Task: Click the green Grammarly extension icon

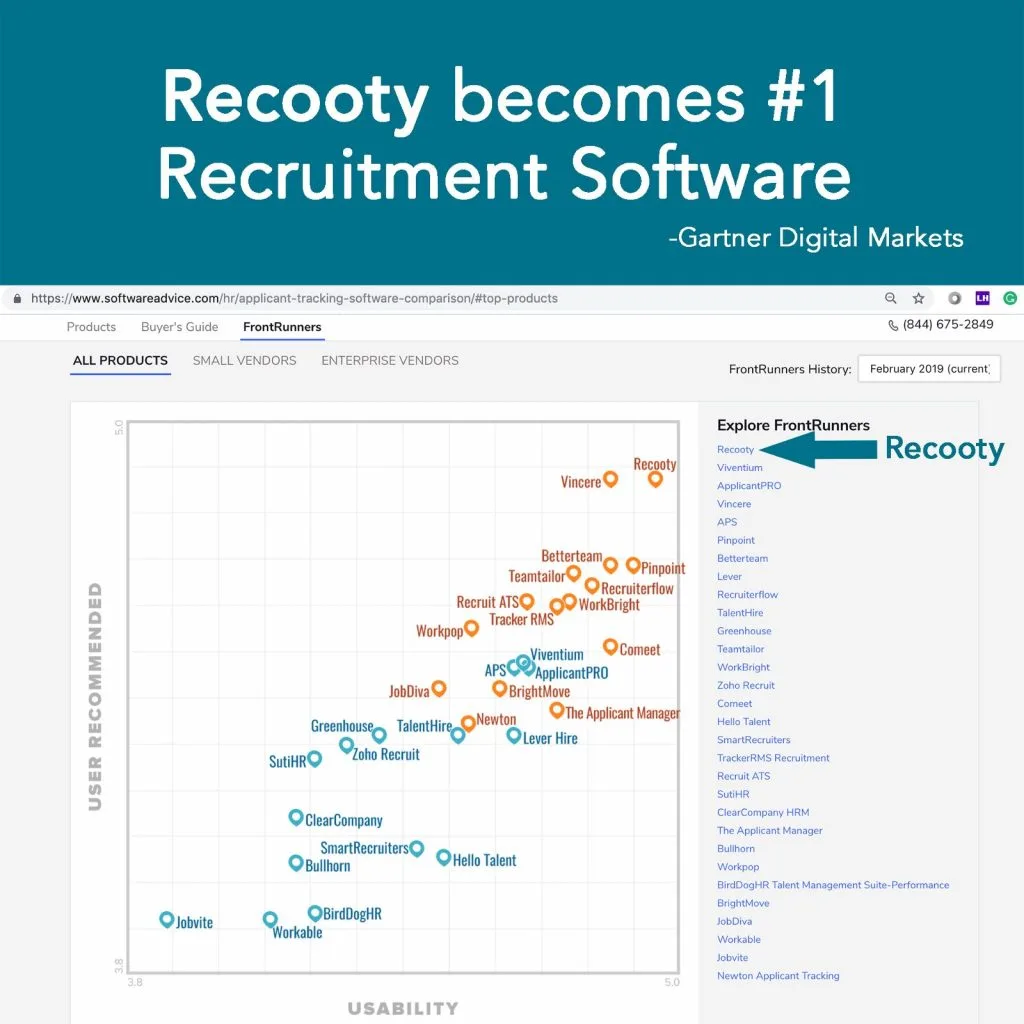Action: point(1010,298)
